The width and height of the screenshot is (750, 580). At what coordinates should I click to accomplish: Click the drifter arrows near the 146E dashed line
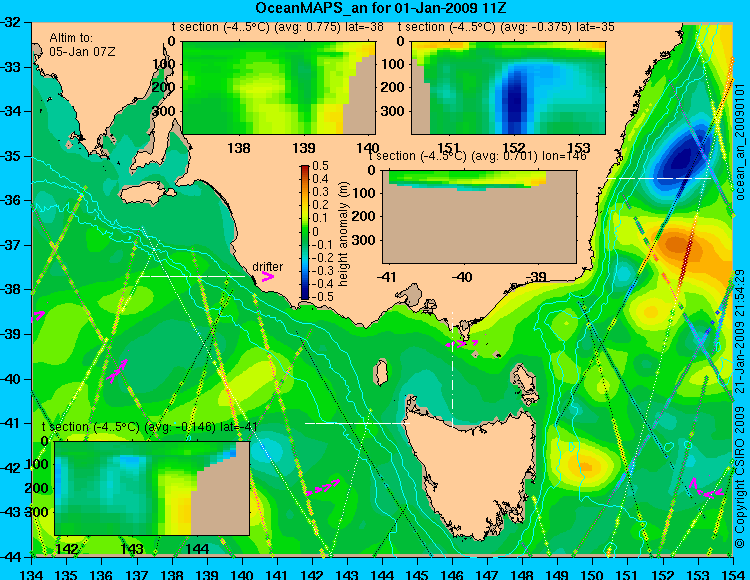pyautogui.click(x=462, y=343)
